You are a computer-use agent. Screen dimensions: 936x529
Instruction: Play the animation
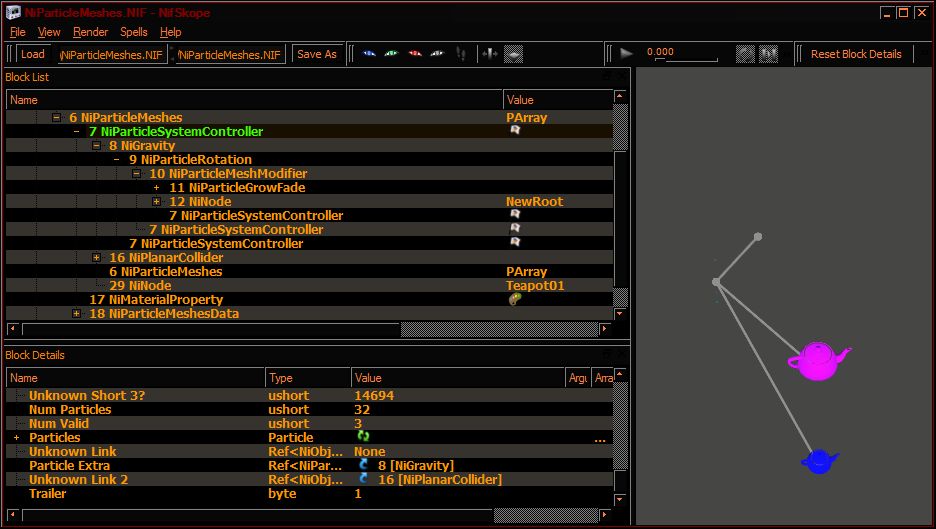click(x=626, y=54)
